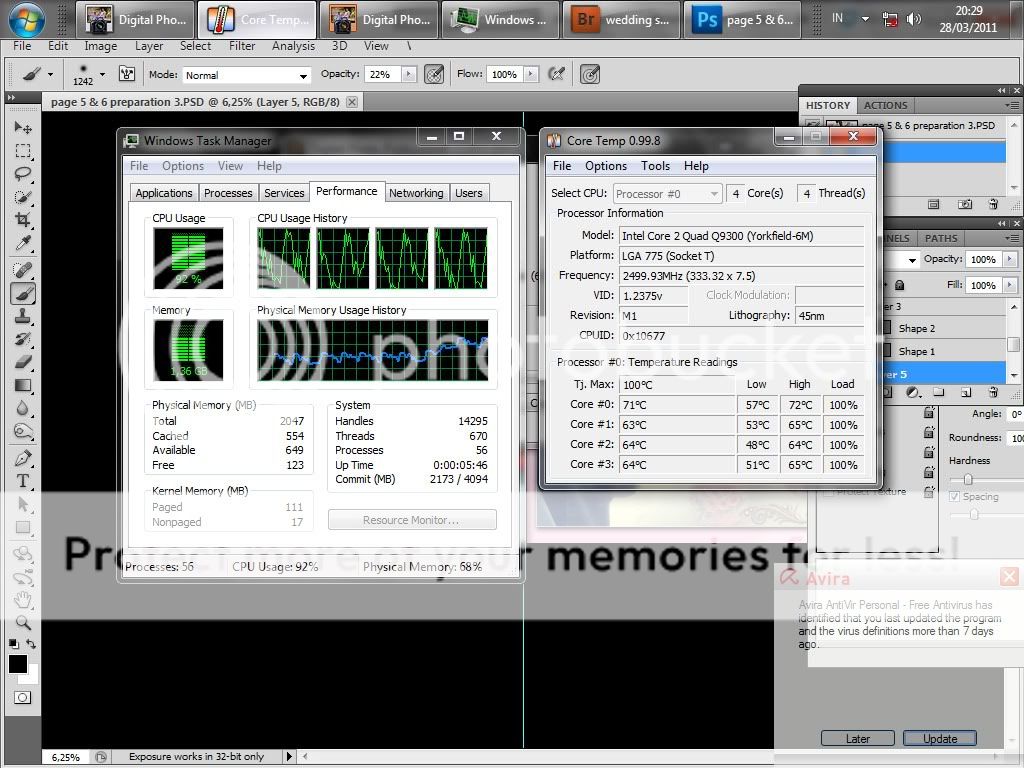The height and width of the screenshot is (768, 1024).
Task: Click Later in the Avira notification
Action: [x=857, y=739]
